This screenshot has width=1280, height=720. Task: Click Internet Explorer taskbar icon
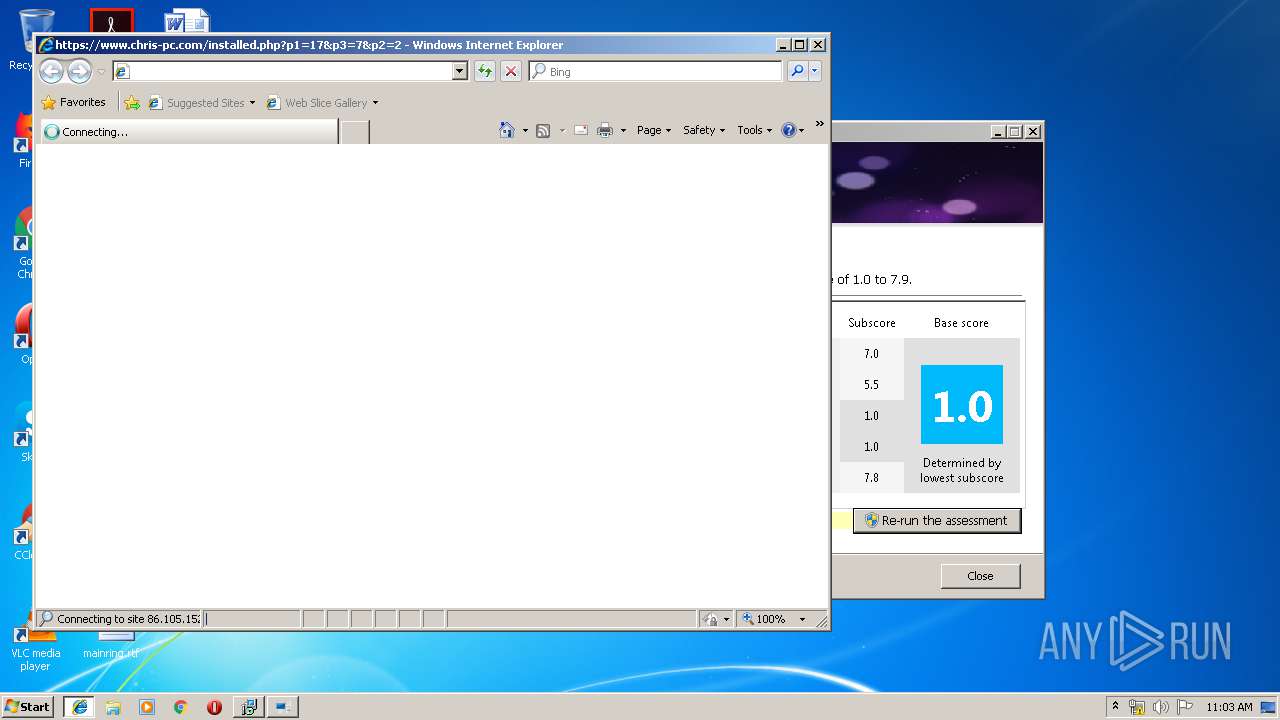(x=80, y=706)
